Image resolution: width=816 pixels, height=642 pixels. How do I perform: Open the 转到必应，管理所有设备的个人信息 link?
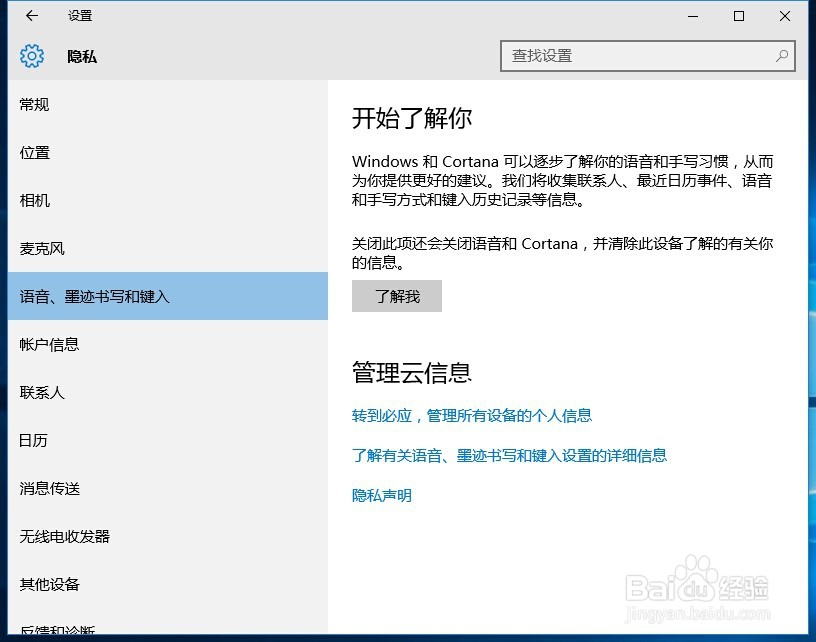(471, 415)
